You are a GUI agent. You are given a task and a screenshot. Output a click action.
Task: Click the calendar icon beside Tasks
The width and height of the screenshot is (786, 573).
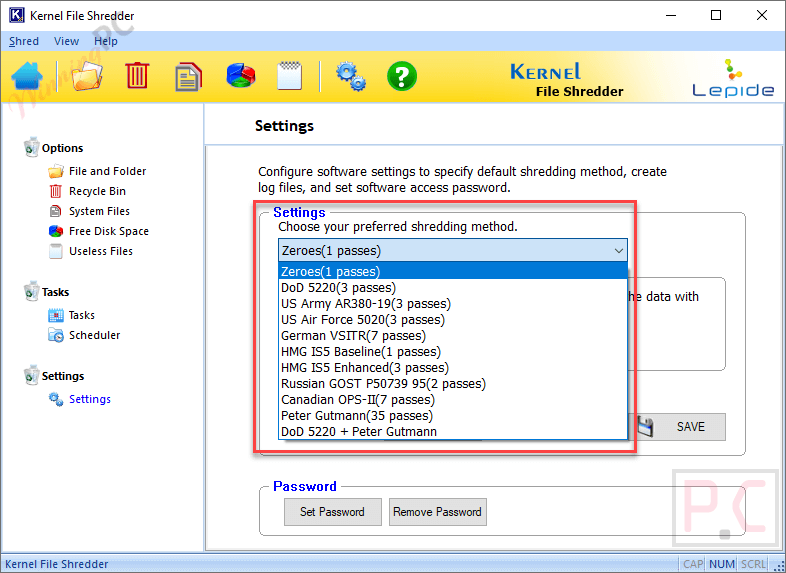tap(56, 315)
